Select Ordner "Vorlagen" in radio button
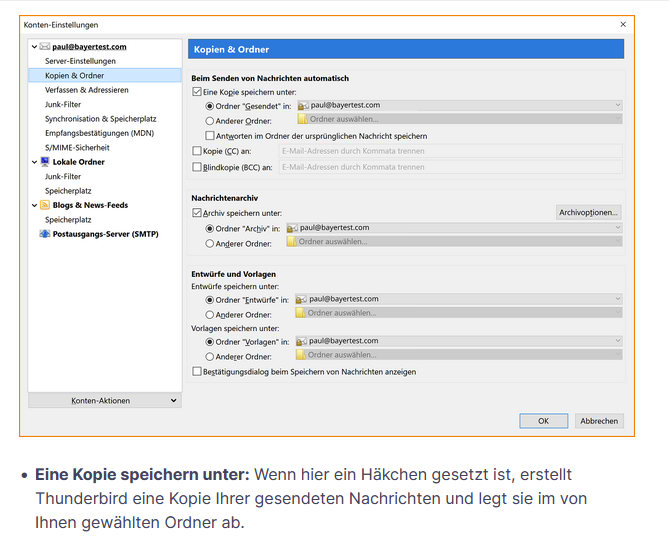 point(209,342)
